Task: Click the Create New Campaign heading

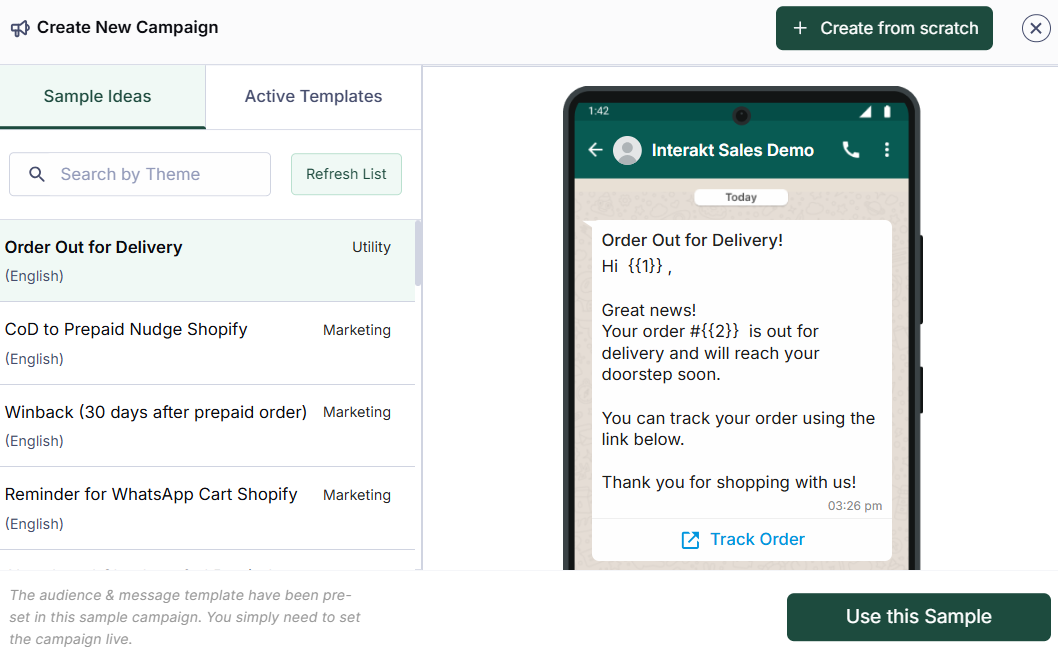Action: (128, 28)
